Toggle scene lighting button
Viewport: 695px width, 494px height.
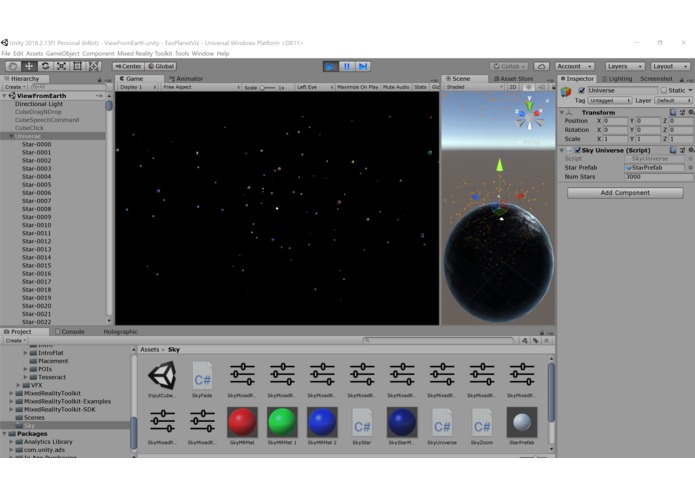point(527,87)
